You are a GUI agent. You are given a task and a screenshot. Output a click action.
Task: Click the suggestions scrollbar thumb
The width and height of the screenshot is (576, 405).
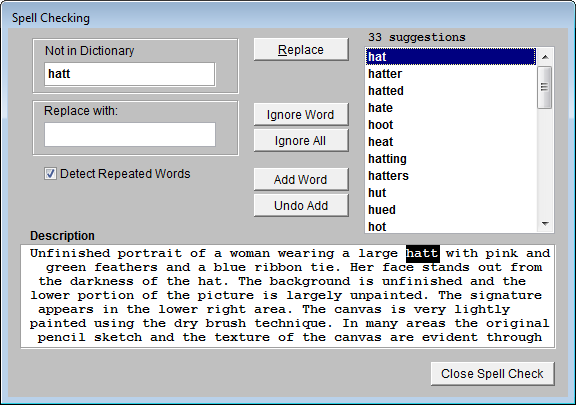tap(544, 87)
